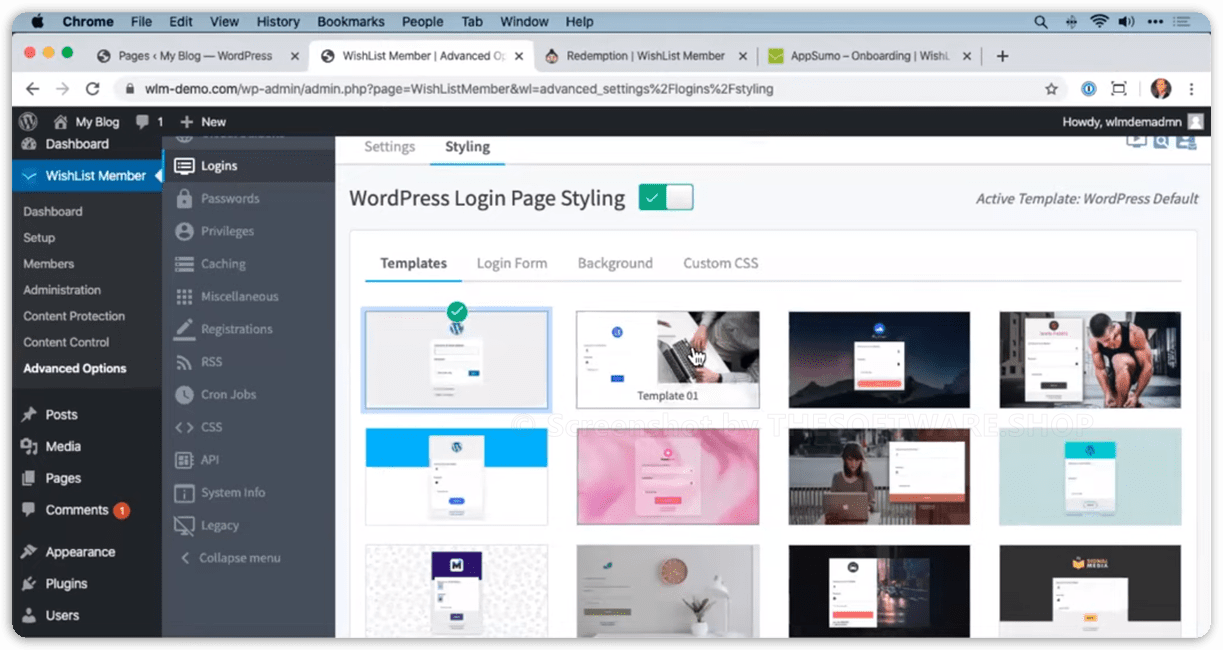Open the History menu in menu bar
The width and height of the screenshot is (1223, 650).
(278, 22)
